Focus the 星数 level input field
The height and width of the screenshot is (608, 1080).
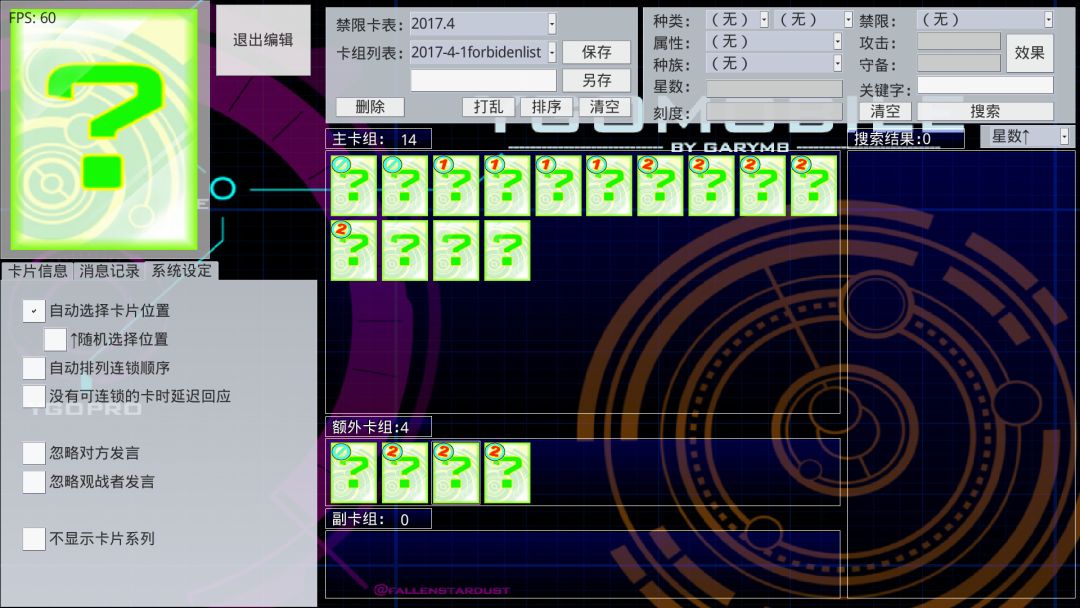(x=774, y=87)
